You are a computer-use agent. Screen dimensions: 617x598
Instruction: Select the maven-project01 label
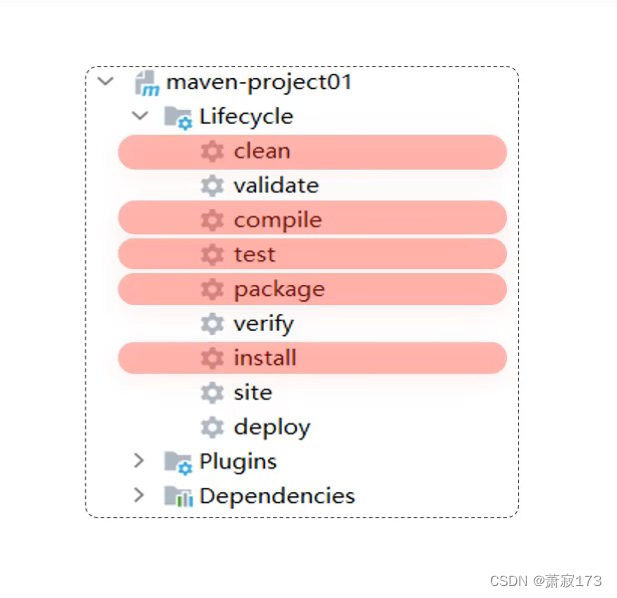[259, 83]
